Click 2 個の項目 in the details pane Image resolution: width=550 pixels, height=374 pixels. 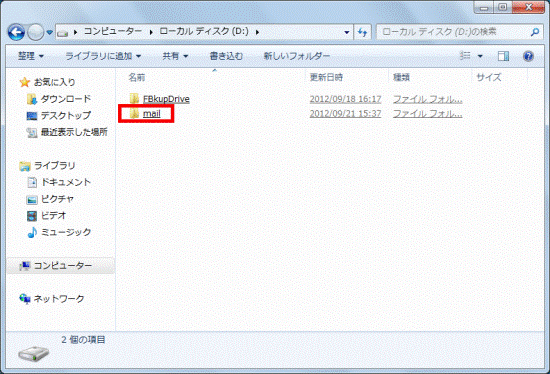(x=83, y=340)
